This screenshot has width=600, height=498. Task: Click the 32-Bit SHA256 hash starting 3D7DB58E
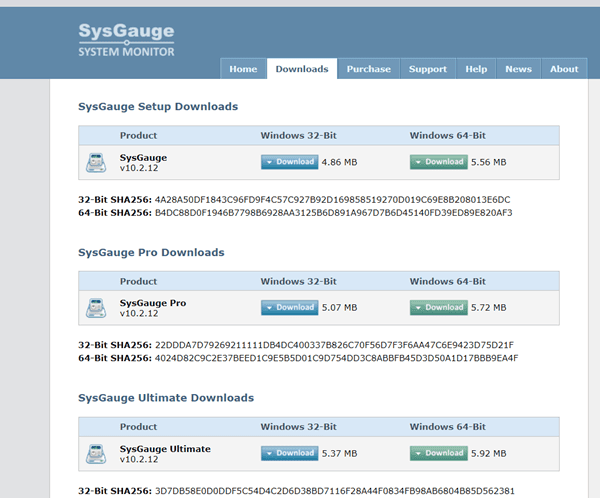pos(335,491)
